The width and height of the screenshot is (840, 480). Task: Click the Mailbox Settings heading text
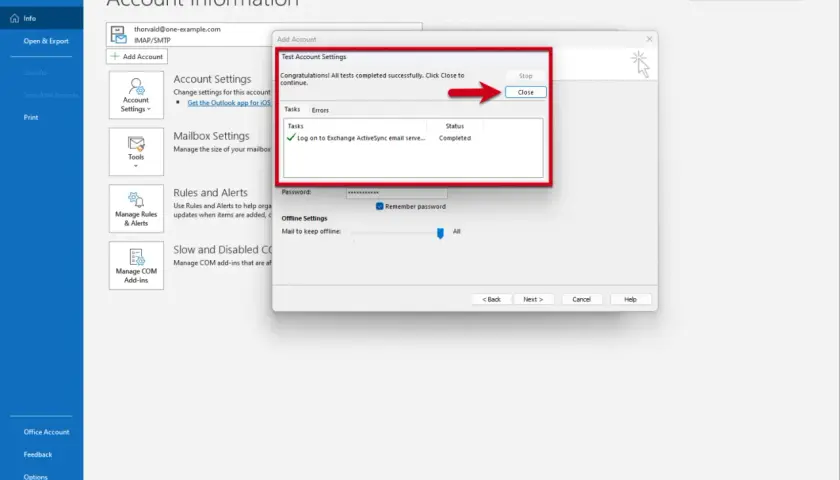click(x=211, y=136)
